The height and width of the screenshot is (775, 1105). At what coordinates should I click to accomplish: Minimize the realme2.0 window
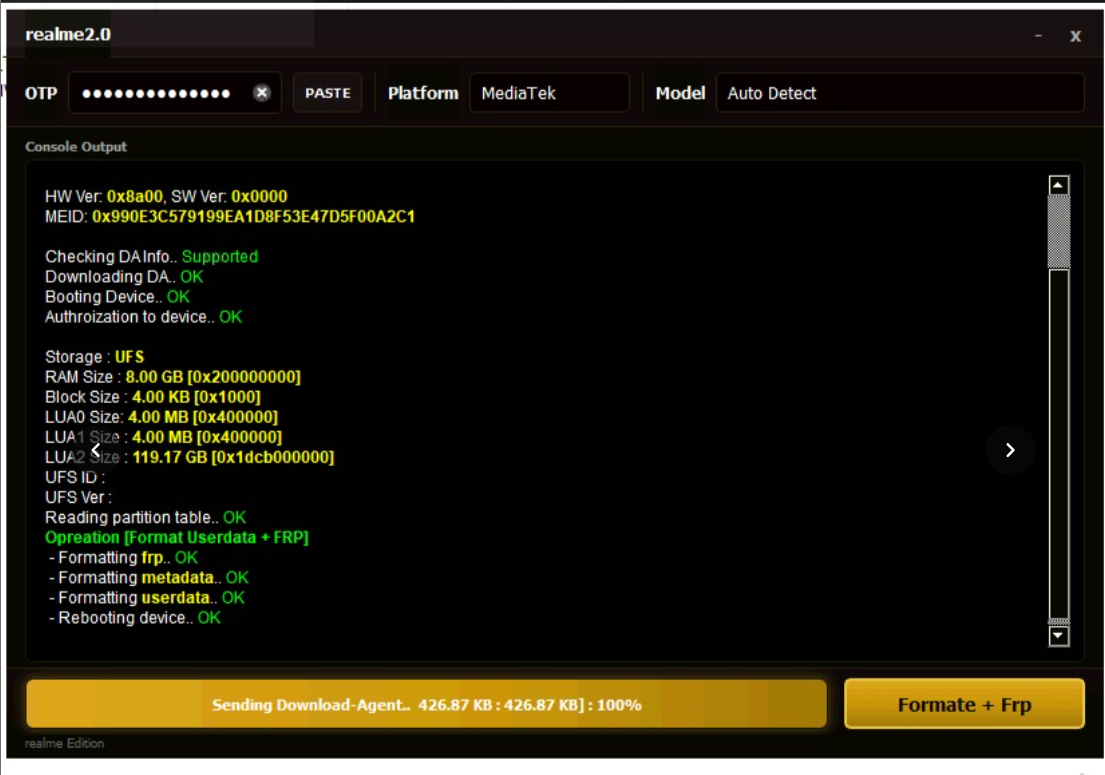pos(1038,36)
